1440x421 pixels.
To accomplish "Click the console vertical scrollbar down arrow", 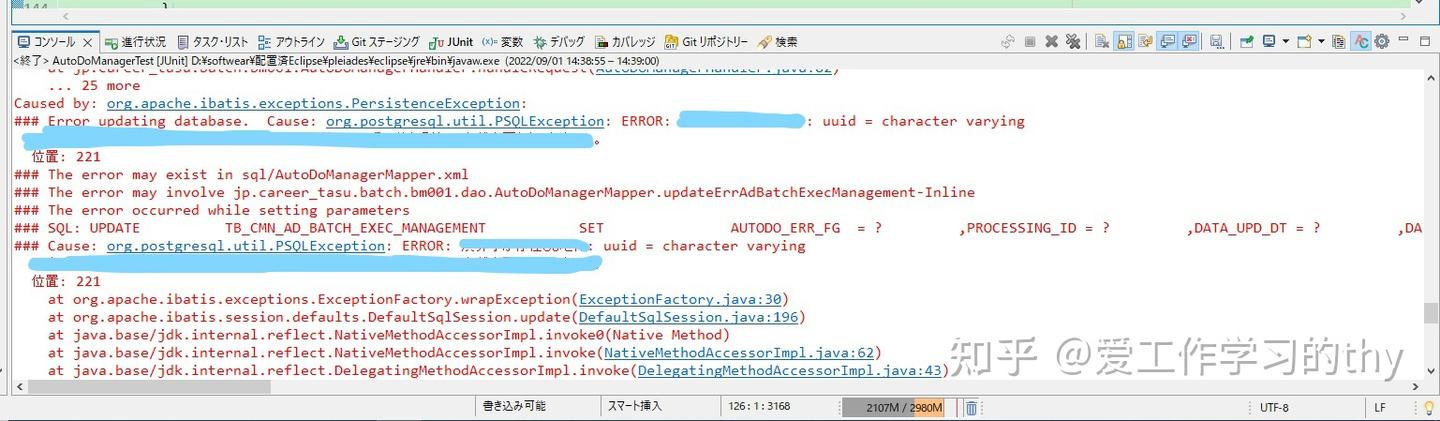I will click(1431, 372).
